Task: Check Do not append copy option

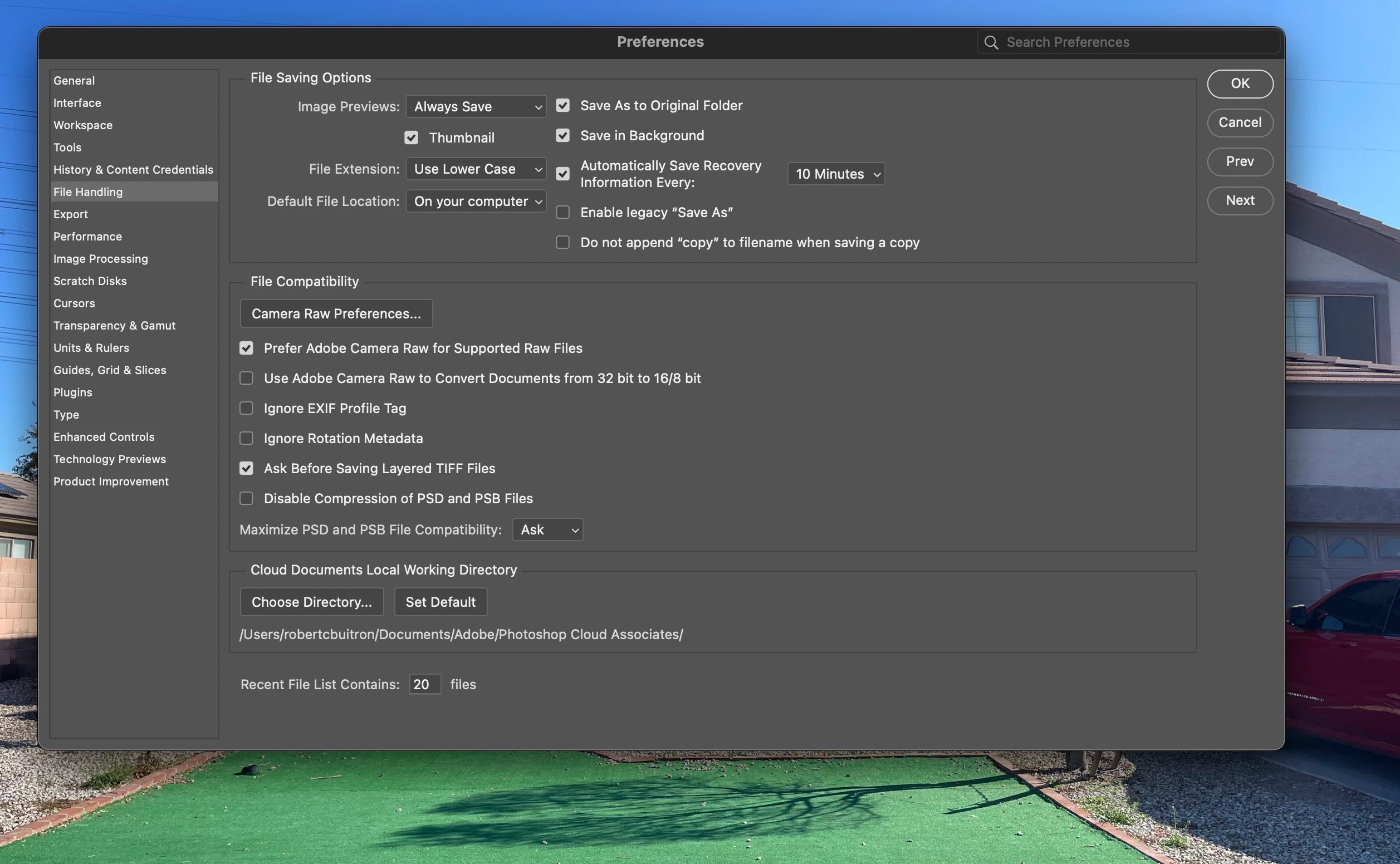Action: pyautogui.click(x=562, y=242)
